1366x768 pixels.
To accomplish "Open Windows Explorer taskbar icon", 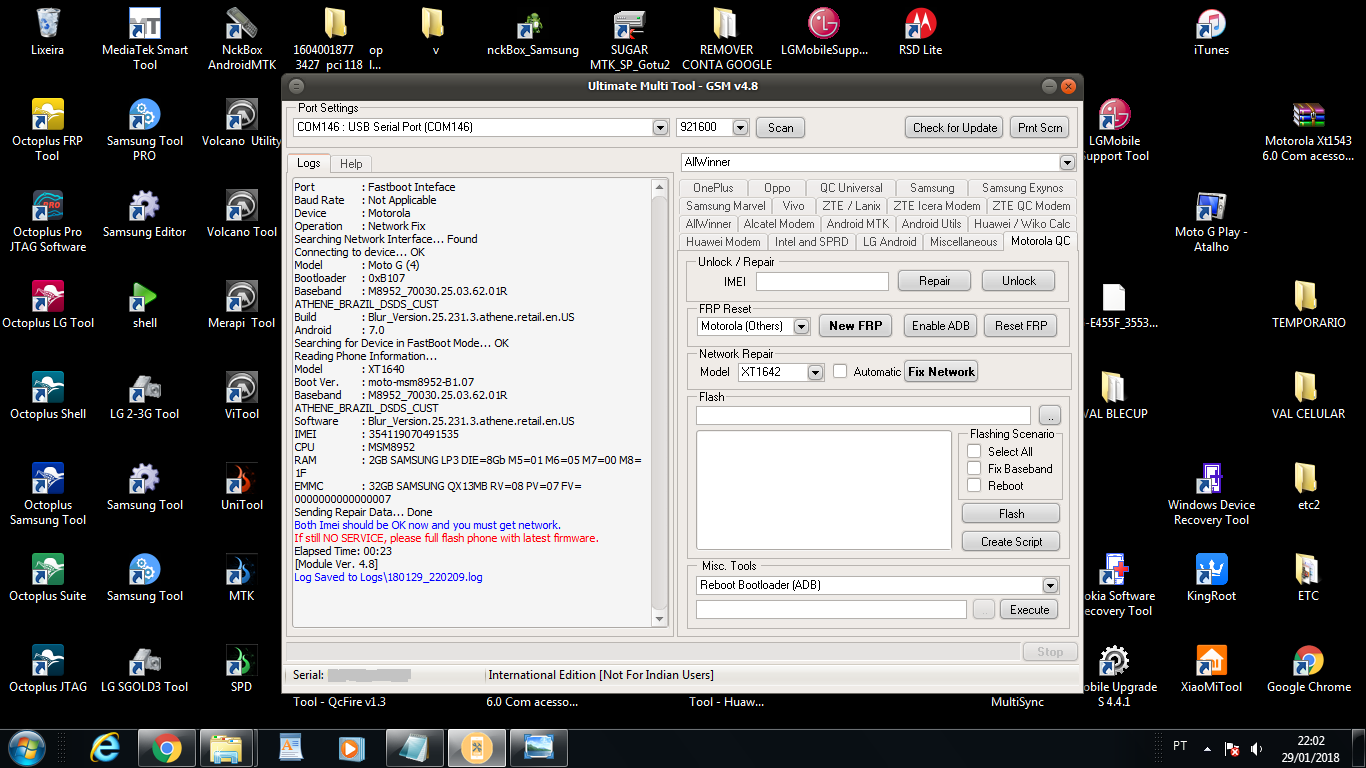I will [x=227, y=748].
